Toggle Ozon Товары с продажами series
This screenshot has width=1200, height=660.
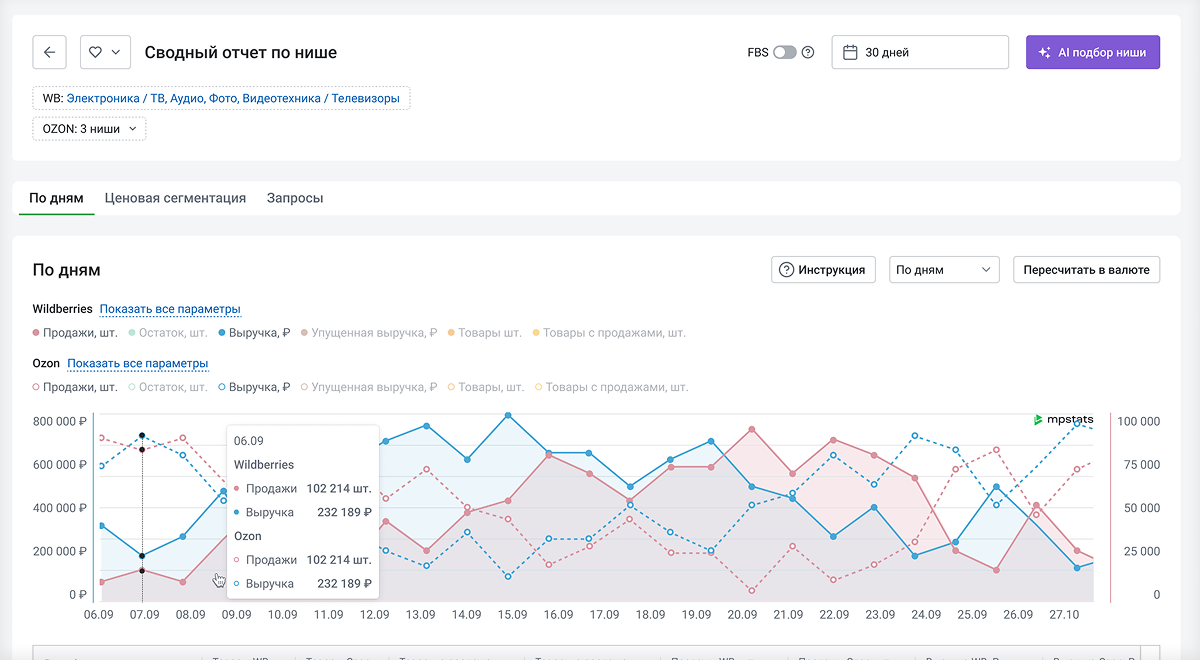coord(611,387)
